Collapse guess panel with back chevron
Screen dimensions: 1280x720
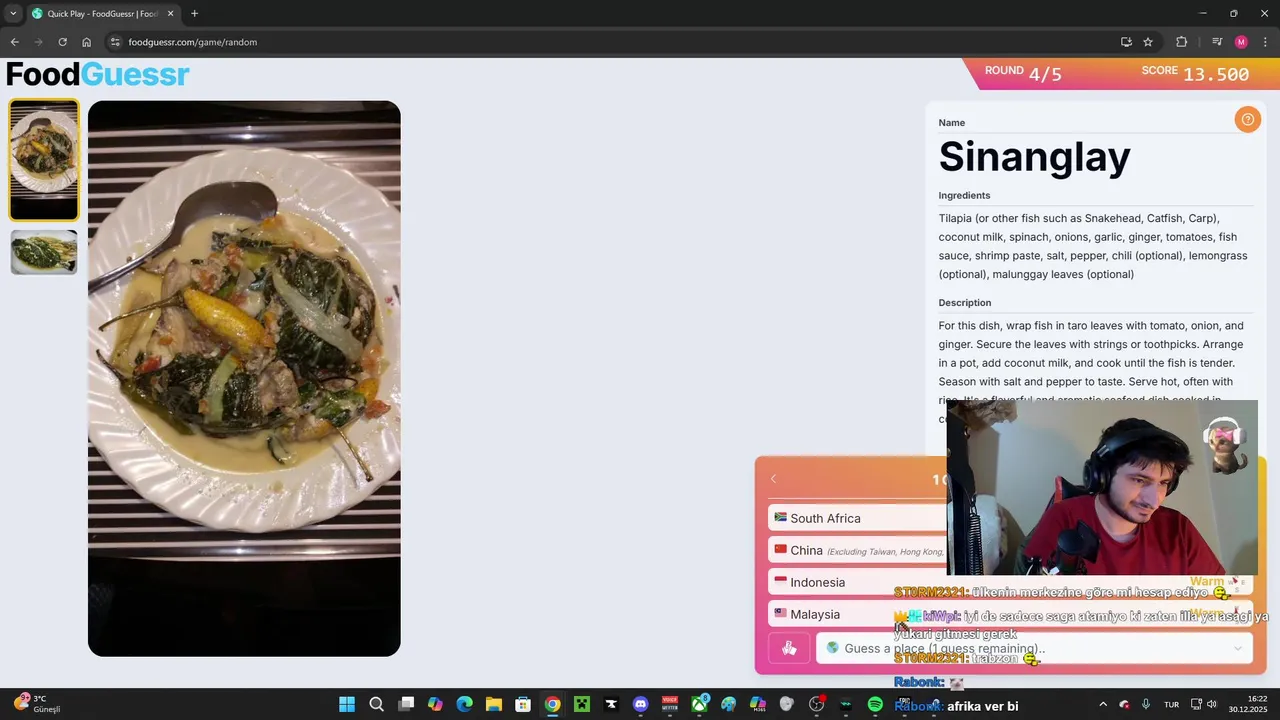tap(773, 479)
